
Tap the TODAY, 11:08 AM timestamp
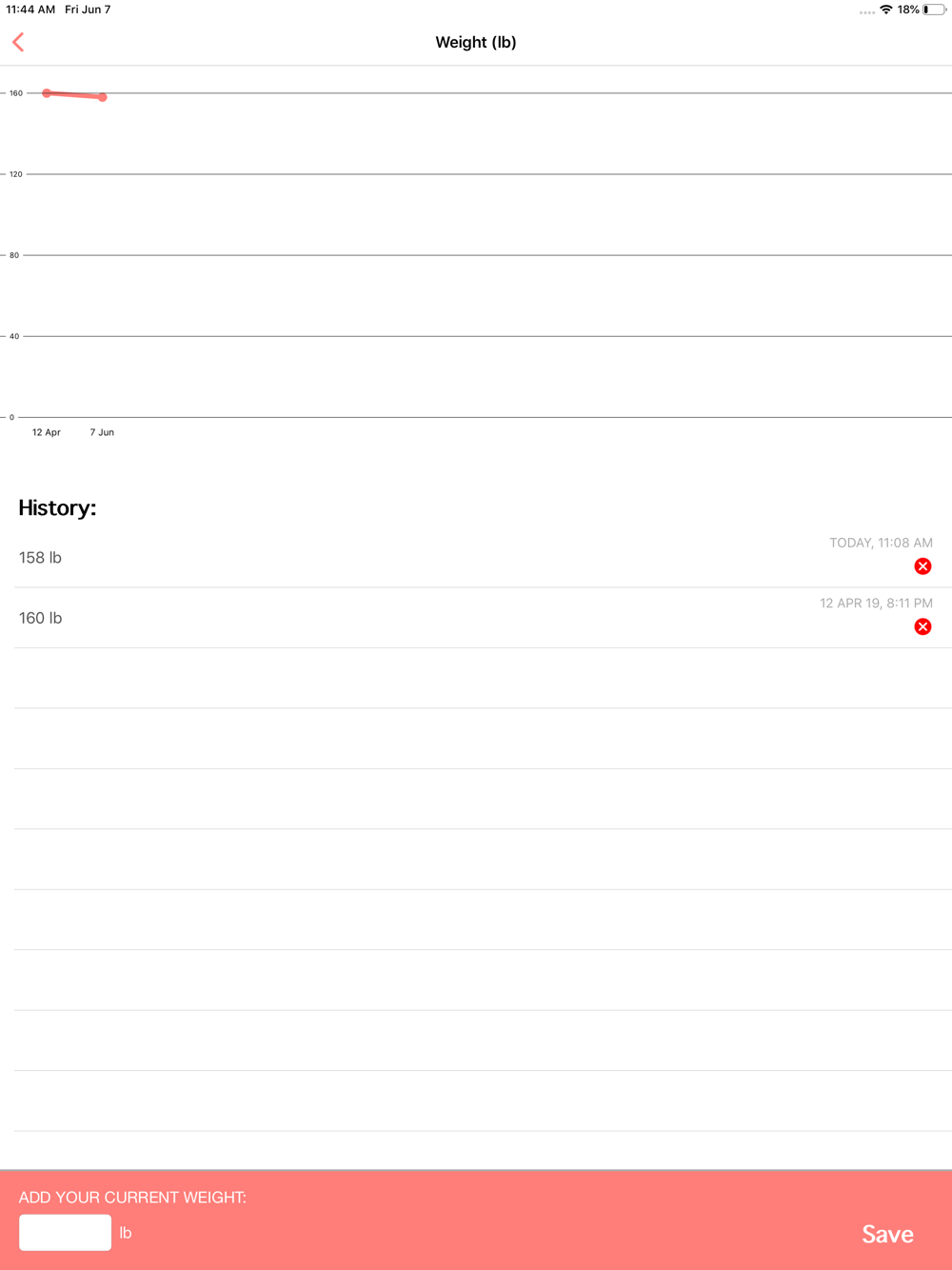(x=881, y=543)
